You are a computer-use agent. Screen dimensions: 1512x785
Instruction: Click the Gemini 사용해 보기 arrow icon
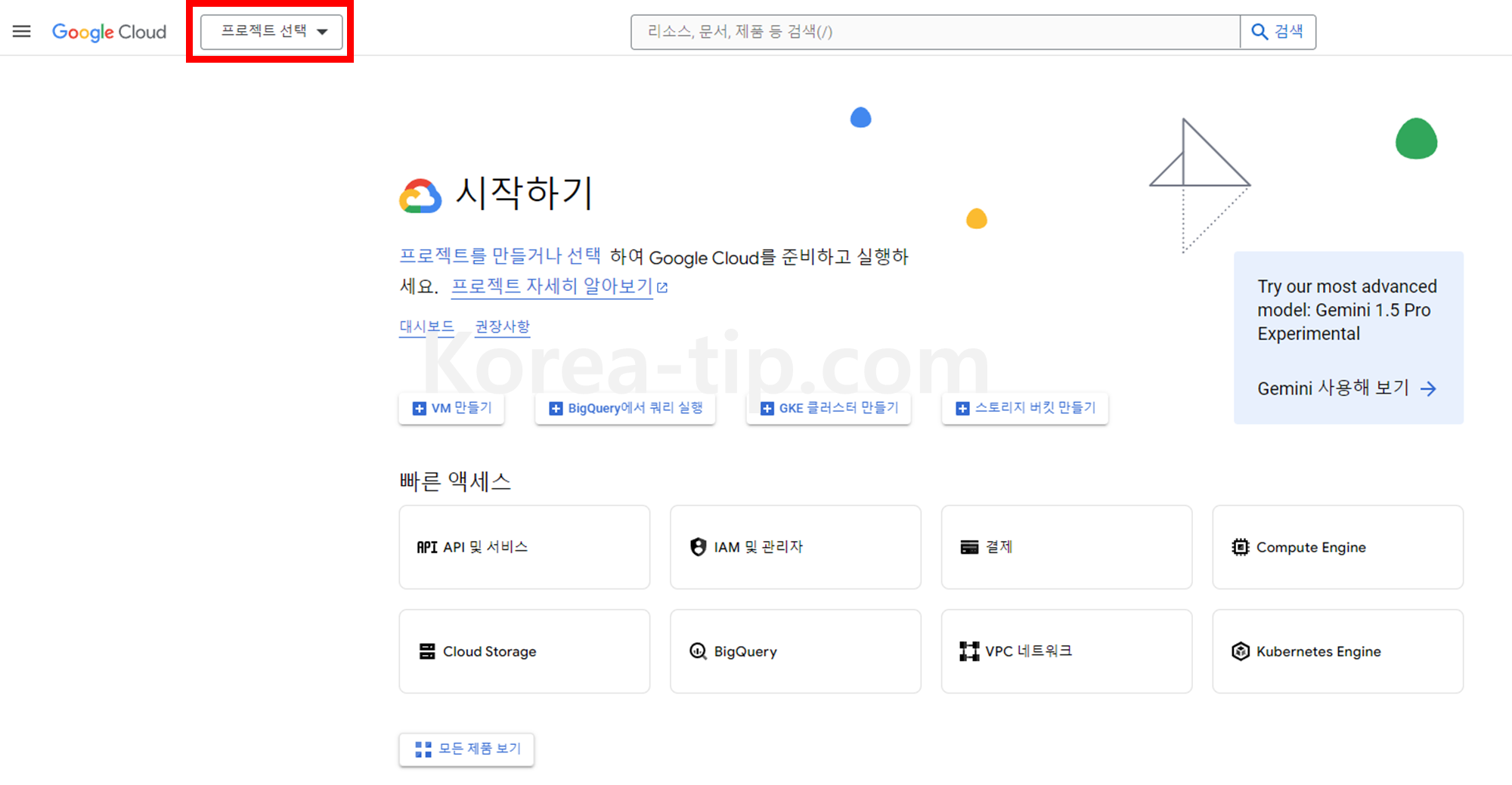(x=1428, y=389)
